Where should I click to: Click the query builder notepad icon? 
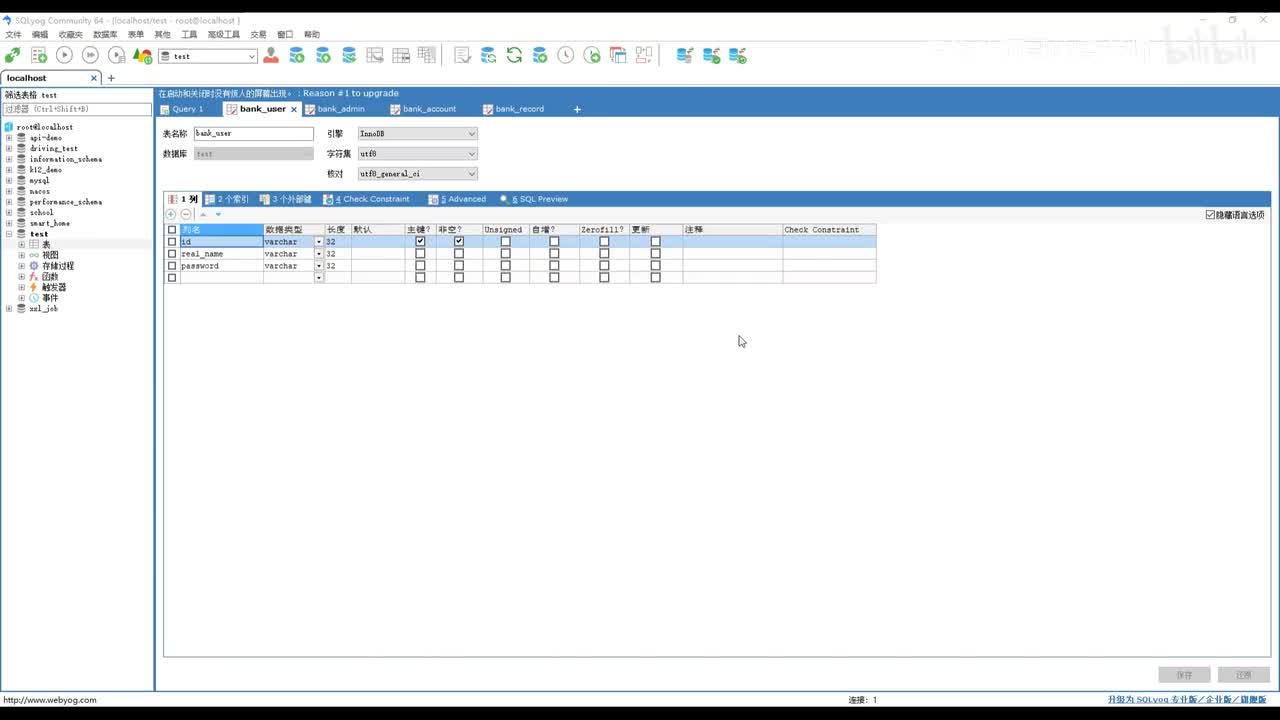pyautogui.click(x=462, y=56)
